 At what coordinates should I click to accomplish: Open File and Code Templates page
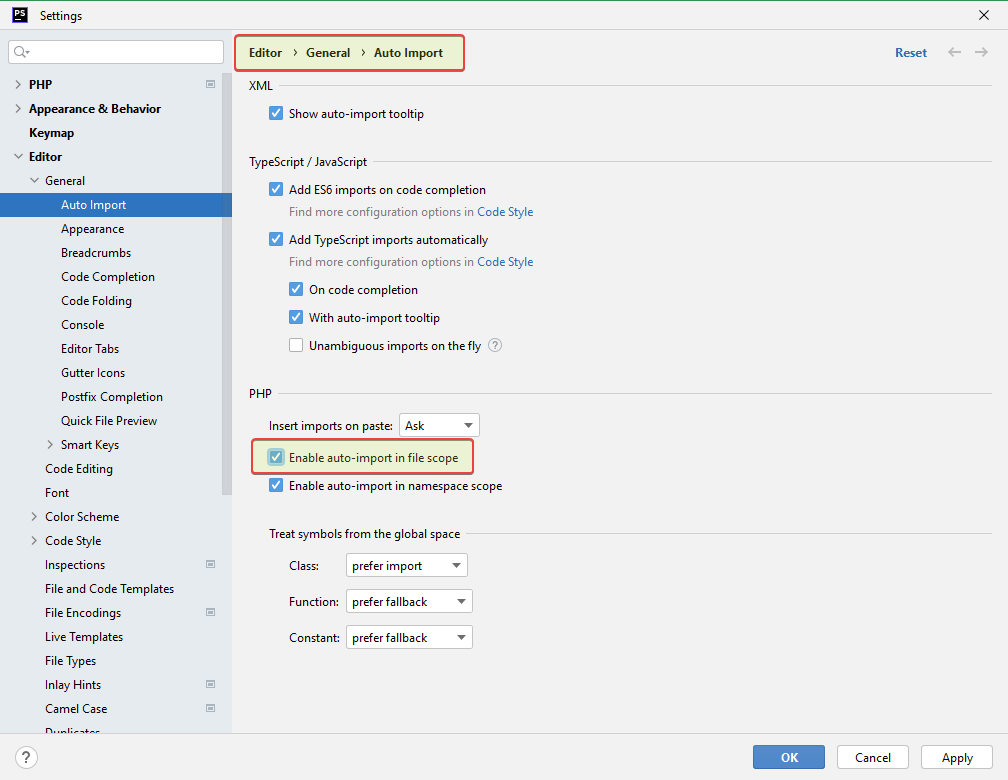(x=109, y=588)
